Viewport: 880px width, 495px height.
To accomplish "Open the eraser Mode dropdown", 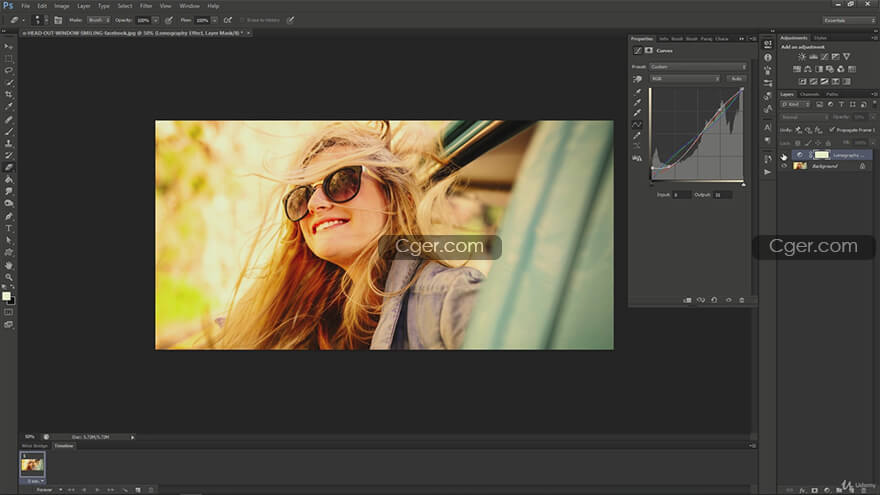I will coord(99,20).
